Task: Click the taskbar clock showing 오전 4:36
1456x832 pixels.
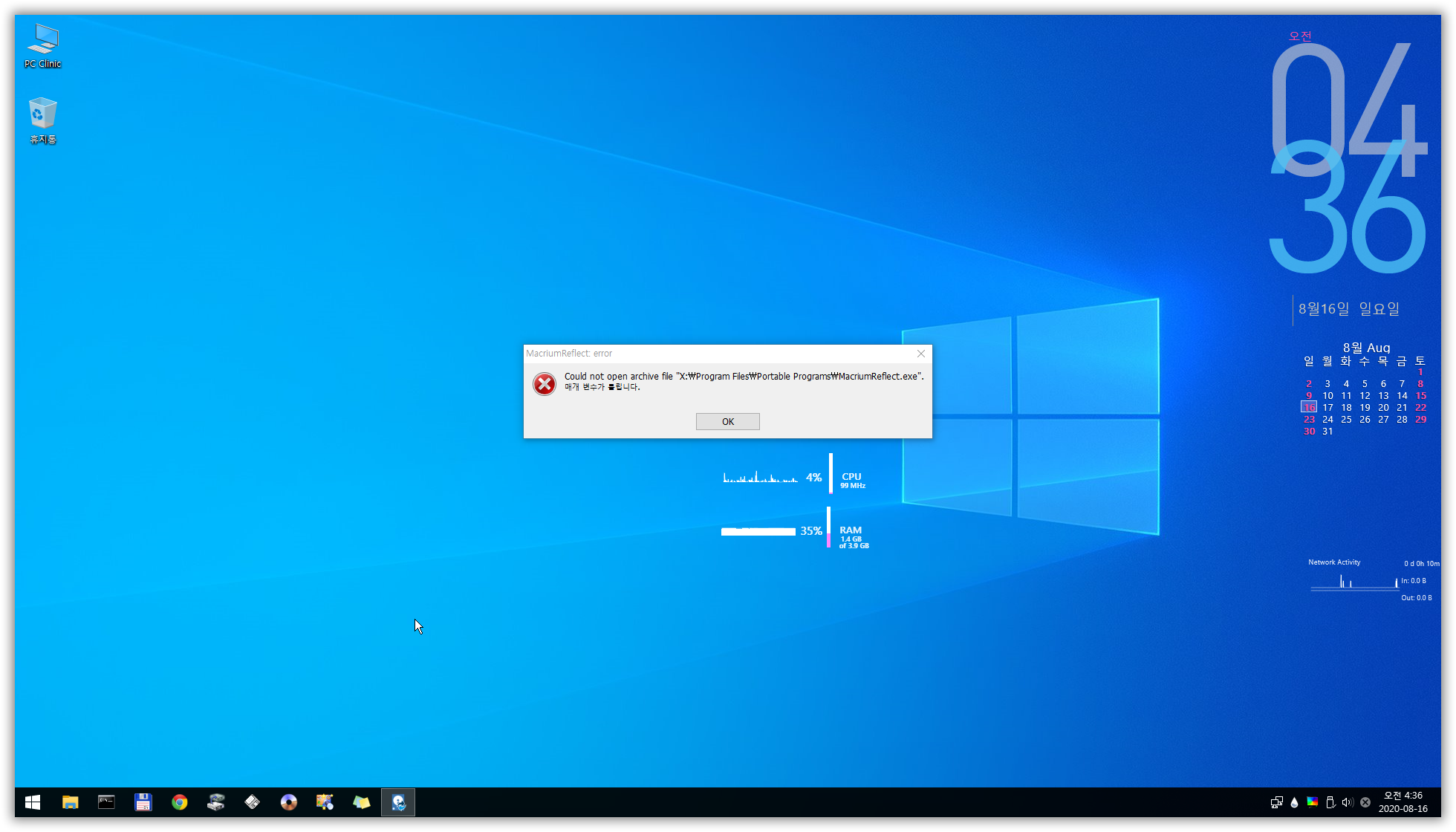Action: [1403, 802]
